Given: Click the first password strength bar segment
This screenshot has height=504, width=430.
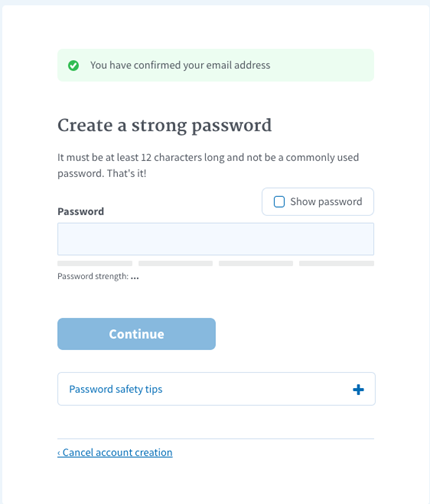Looking at the screenshot, I should click(x=95, y=263).
